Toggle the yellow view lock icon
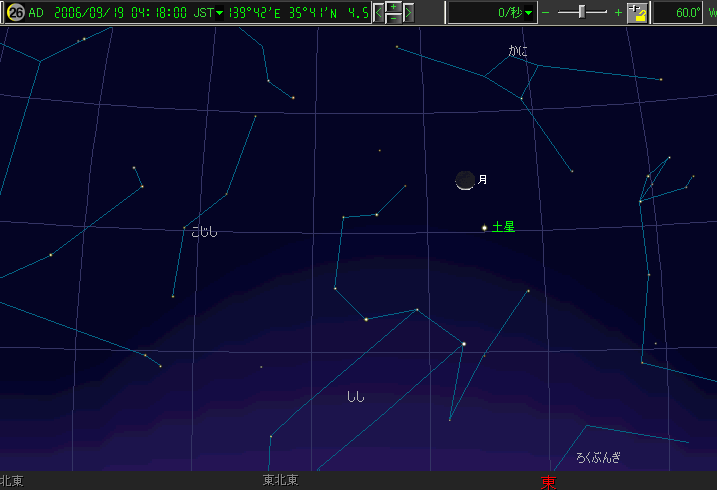Viewport: 717px width, 490px height. coord(637,13)
